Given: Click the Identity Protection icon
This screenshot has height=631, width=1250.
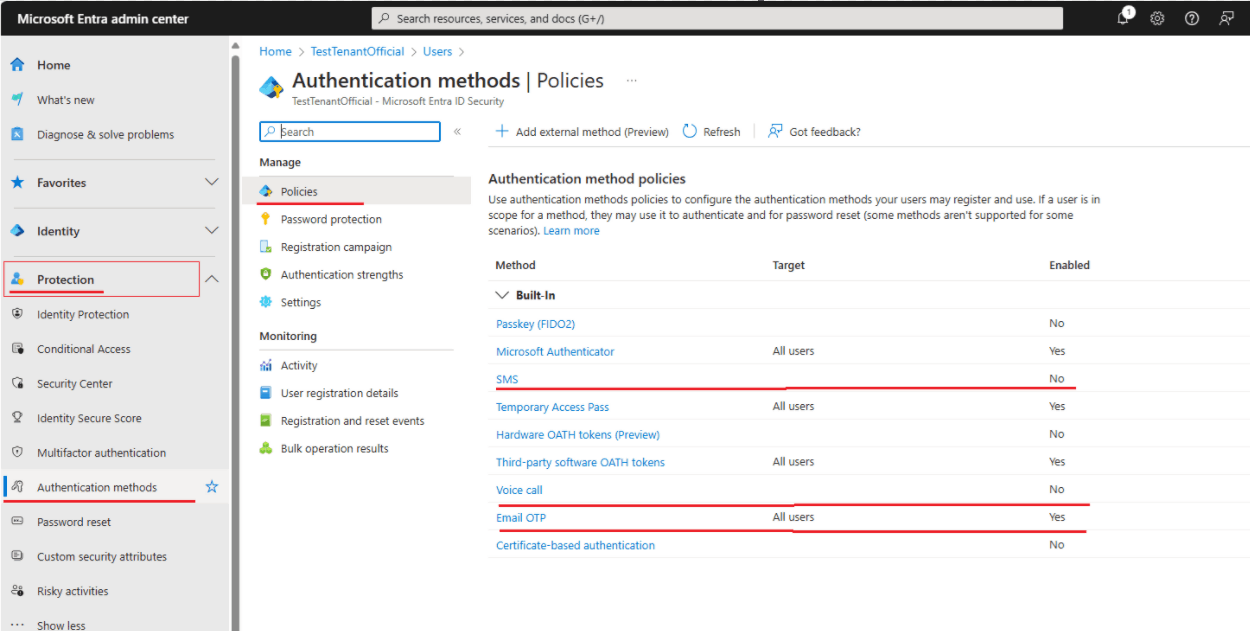Looking at the screenshot, I should click(x=17, y=314).
